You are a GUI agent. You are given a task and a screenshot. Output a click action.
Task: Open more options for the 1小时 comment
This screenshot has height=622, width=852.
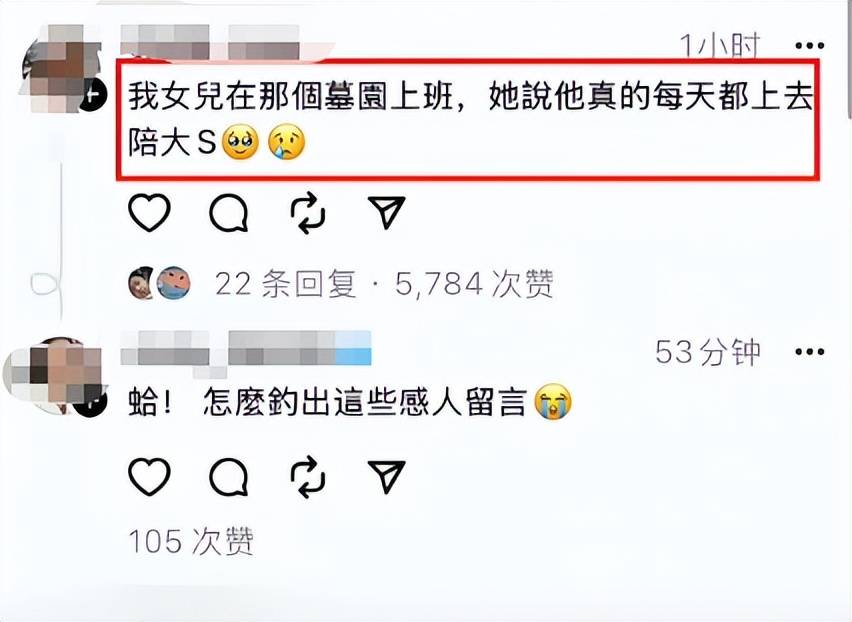click(810, 46)
